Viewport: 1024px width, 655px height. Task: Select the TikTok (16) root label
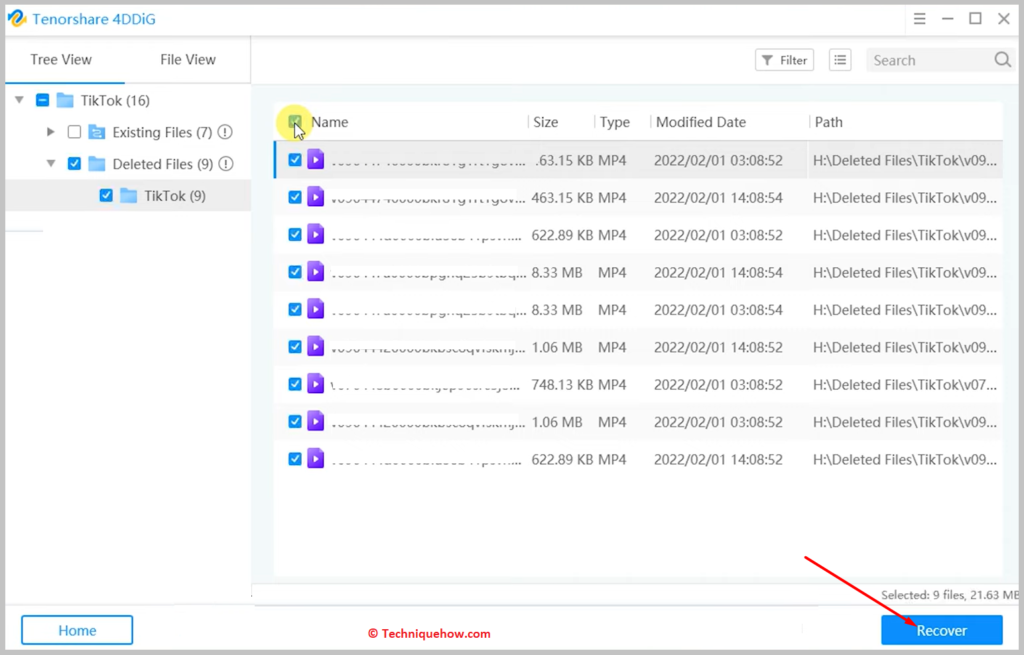(115, 101)
